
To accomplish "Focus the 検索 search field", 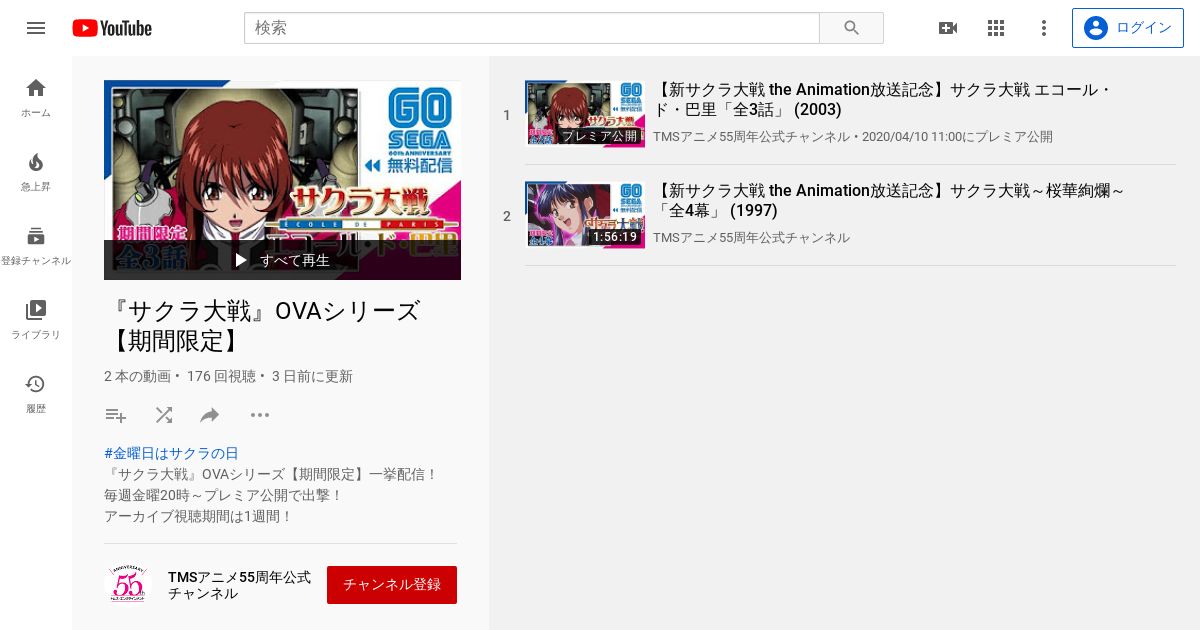I will tap(532, 28).
